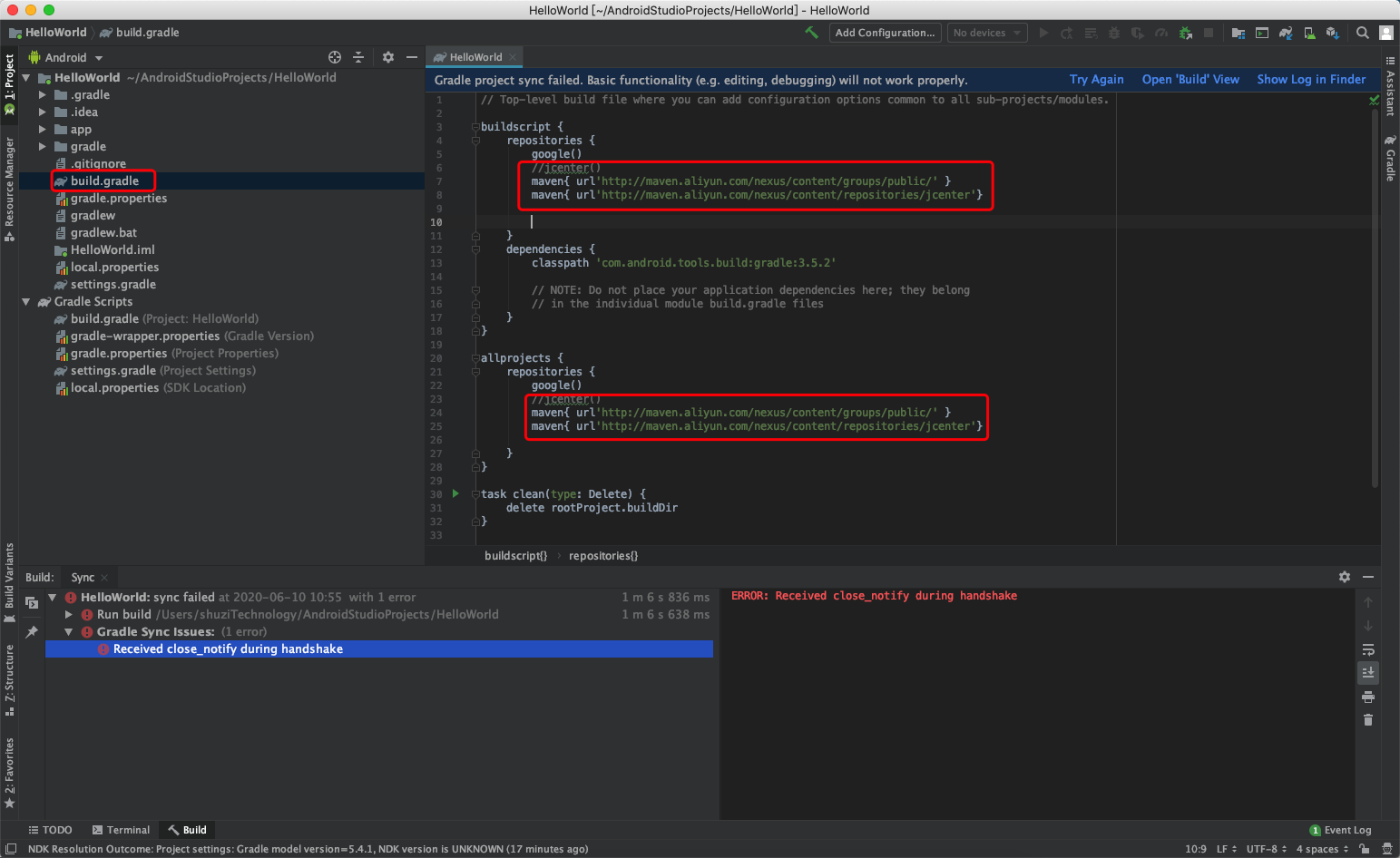Click UTF-8 encoding in status bar
The height and width of the screenshot is (858, 1400).
pyautogui.click(x=1267, y=849)
